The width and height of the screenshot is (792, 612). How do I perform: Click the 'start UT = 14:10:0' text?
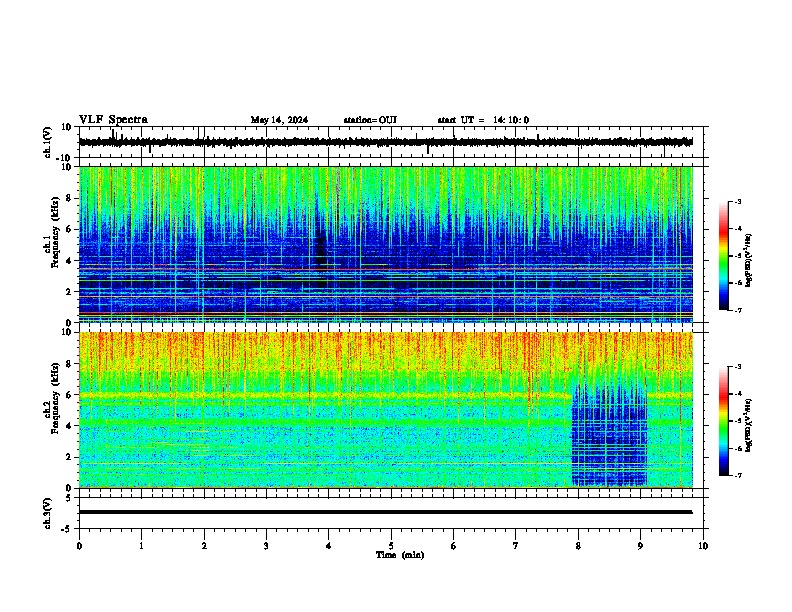483,120
